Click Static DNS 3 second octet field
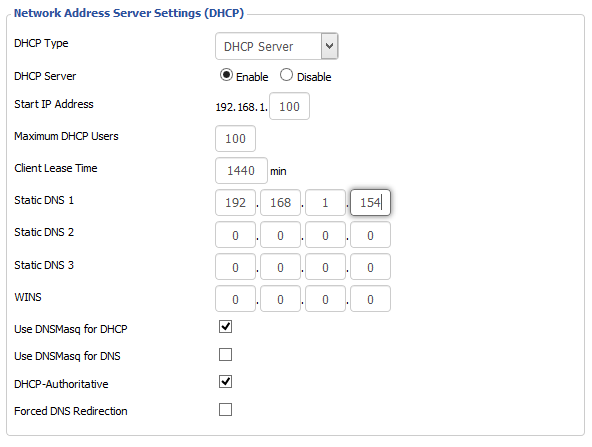The image size is (592, 447). pos(280,267)
